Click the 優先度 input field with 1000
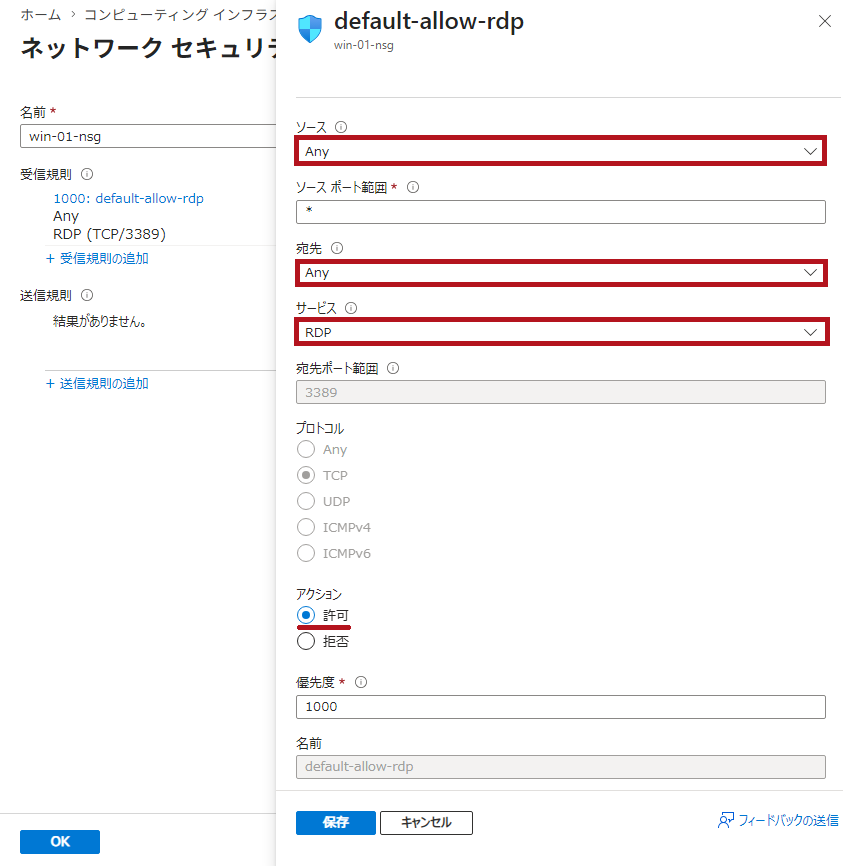 pos(561,706)
